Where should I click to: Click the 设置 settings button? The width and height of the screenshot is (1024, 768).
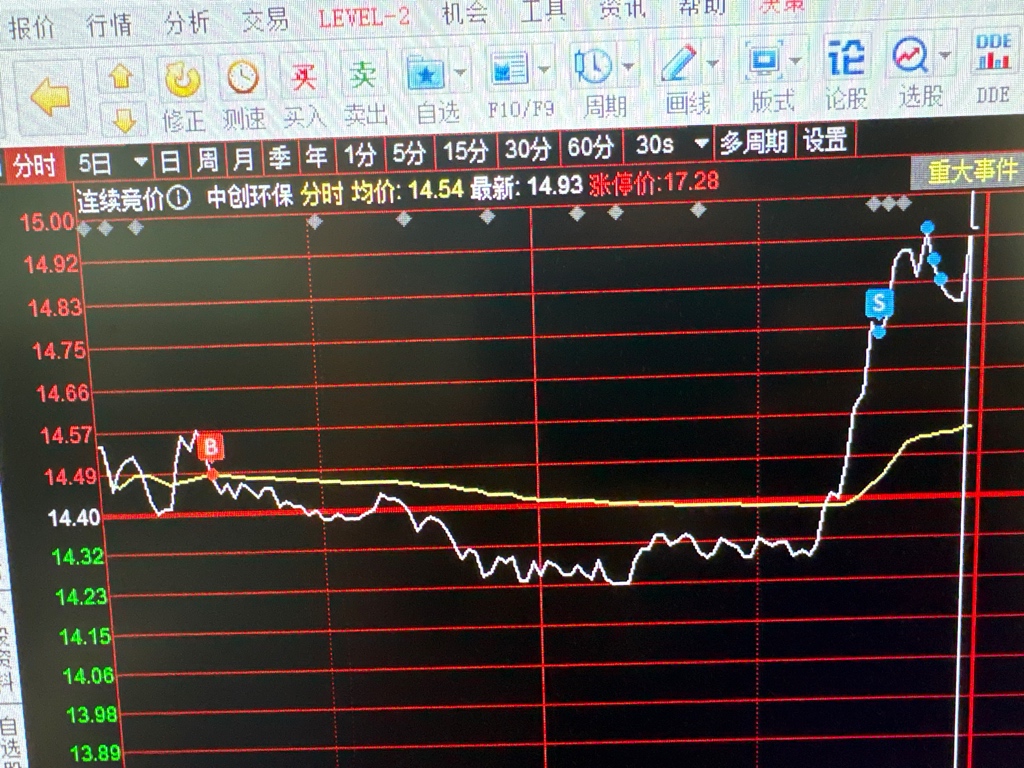coord(825,140)
